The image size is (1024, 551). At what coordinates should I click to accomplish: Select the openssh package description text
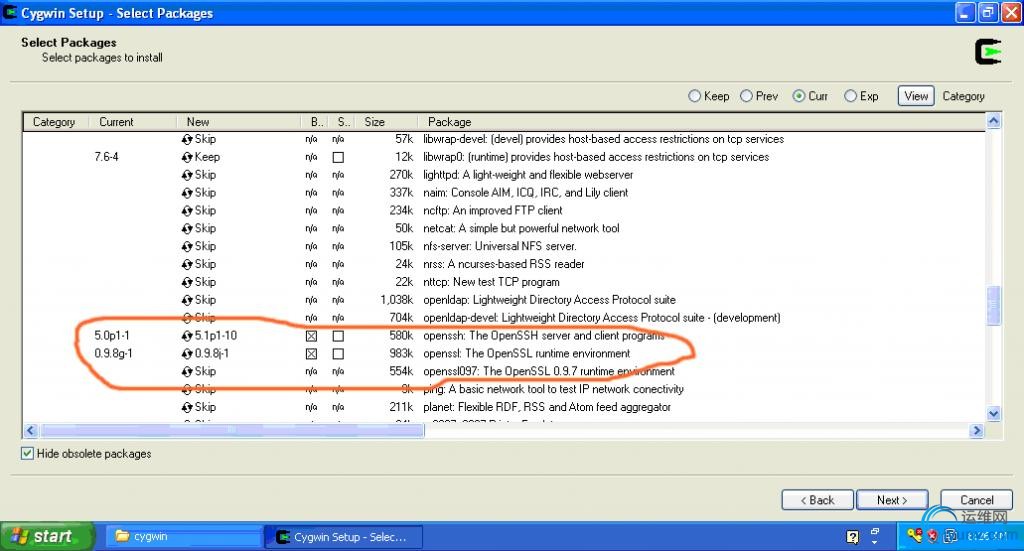543,336
